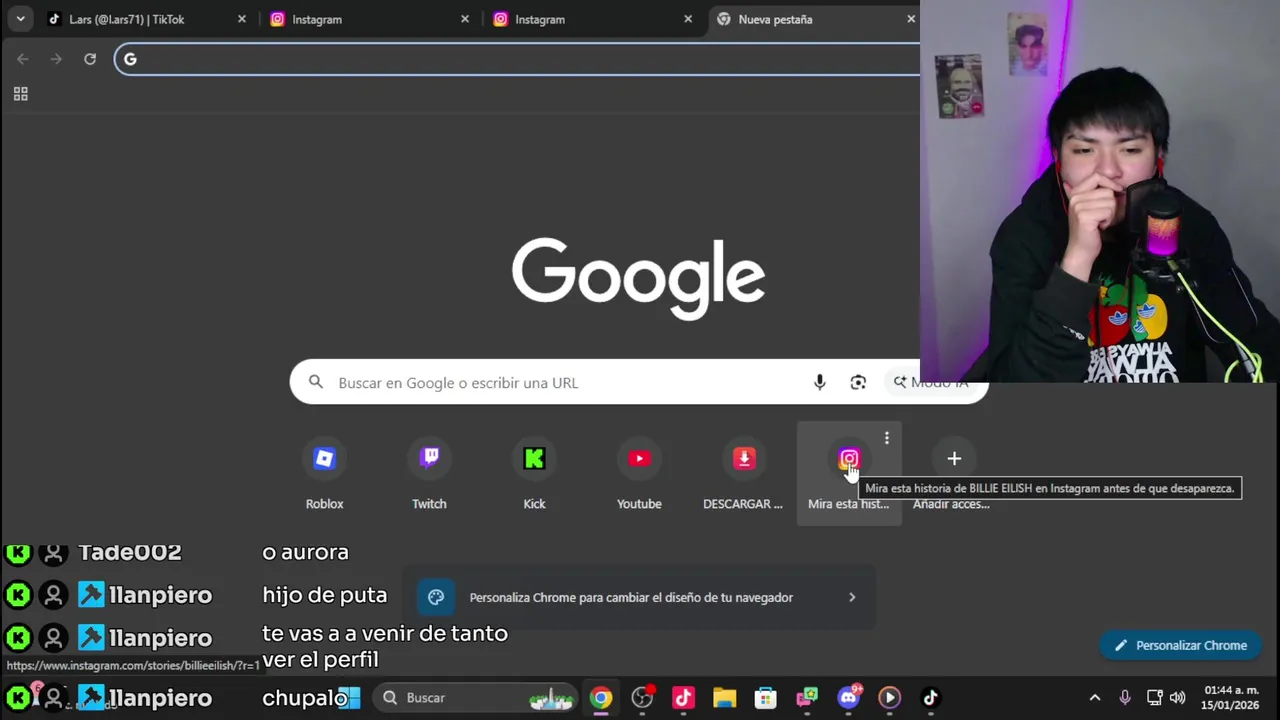Open the Kick shortcut tile

pyautogui.click(x=534, y=474)
